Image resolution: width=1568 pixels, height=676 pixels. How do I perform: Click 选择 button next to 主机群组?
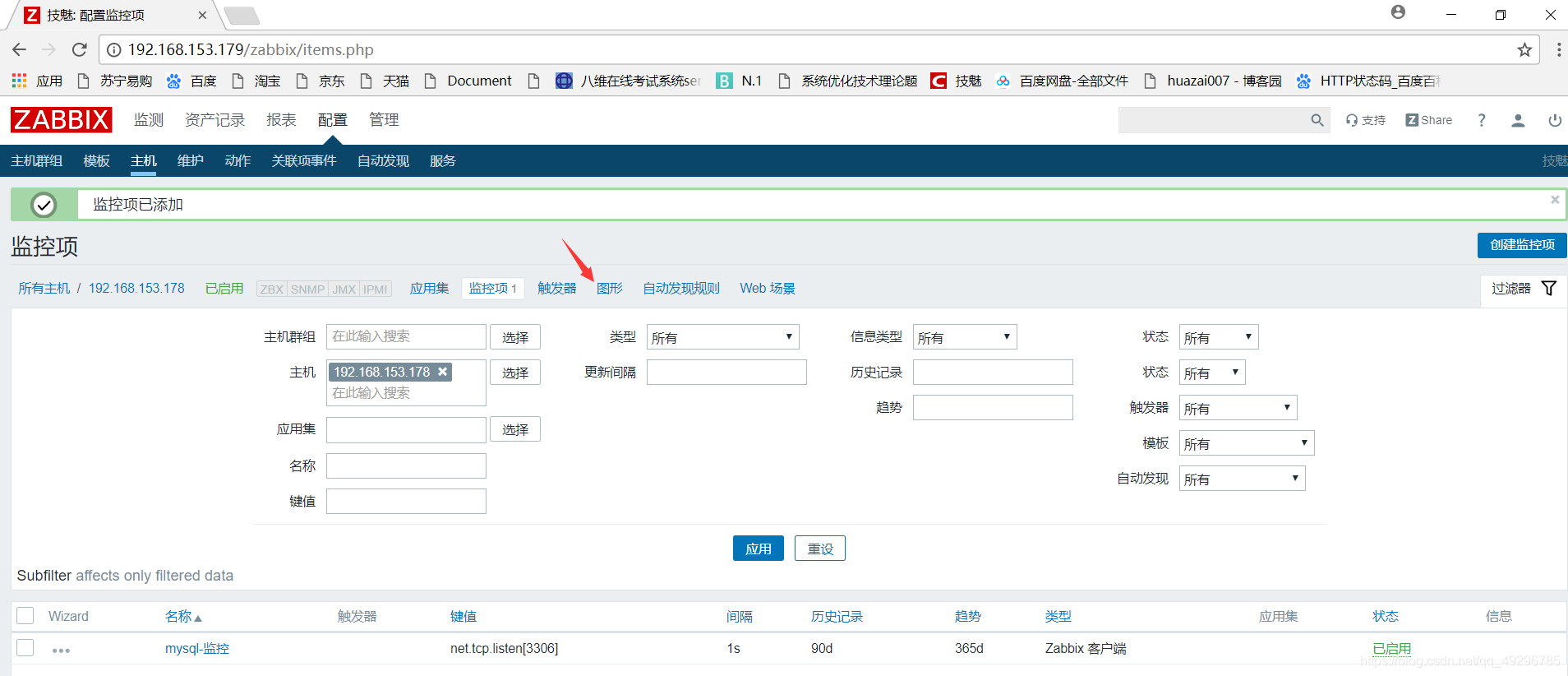click(515, 337)
